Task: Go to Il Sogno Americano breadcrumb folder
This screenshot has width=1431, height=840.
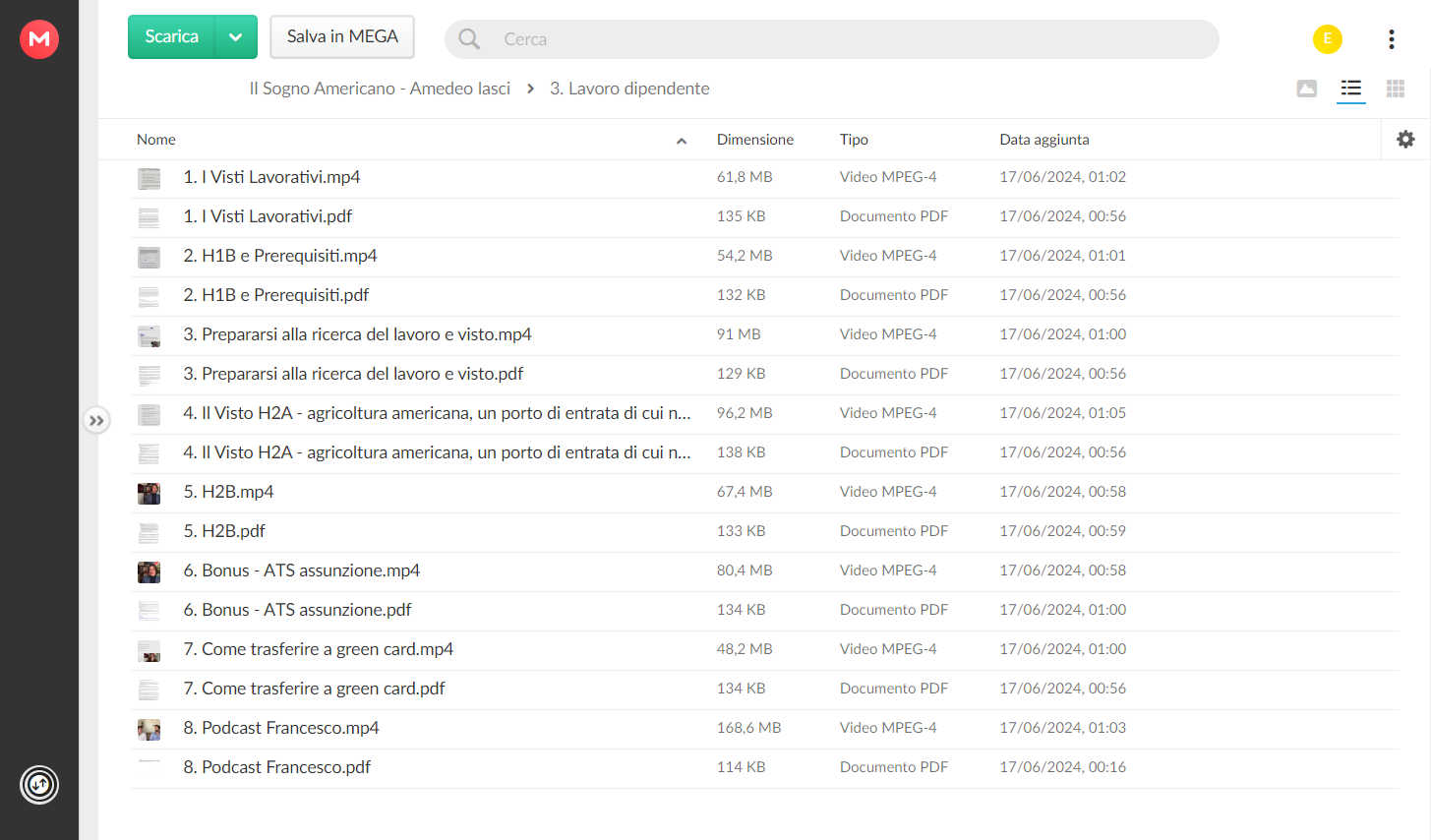Action: click(x=380, y=89)
